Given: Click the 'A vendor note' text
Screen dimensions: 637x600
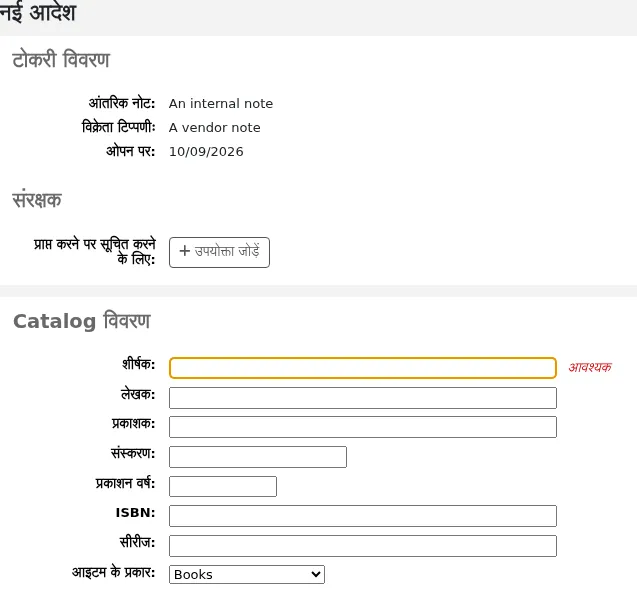Looking at the screenshot, I should 214,128.
